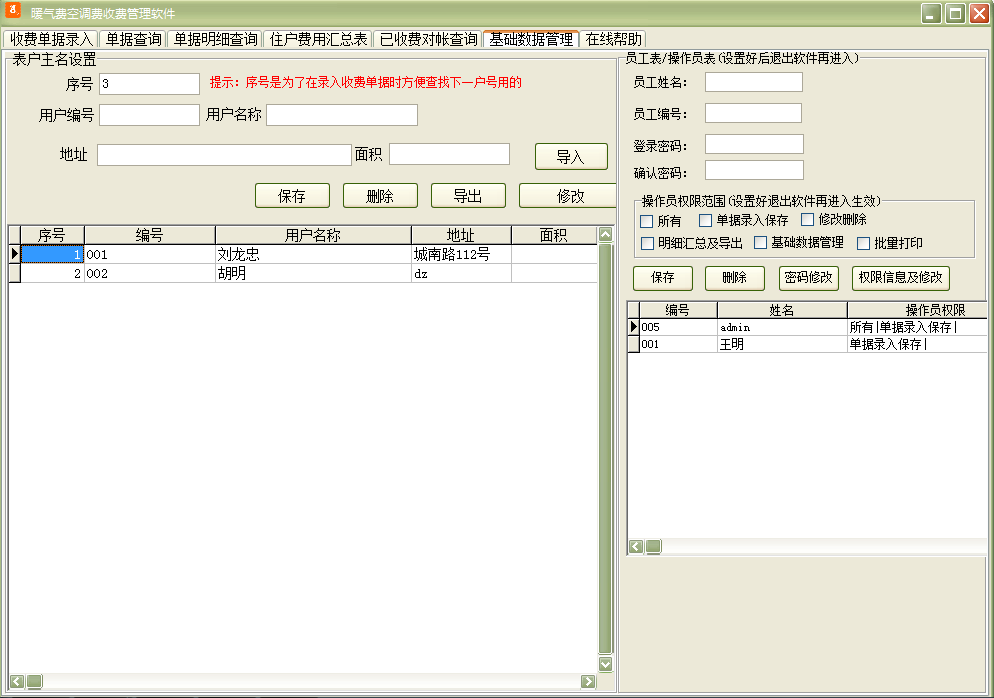Click the 用户名称 column header
Image resolution: width=994 pixels, height=698 pixels.
(313, 235)
